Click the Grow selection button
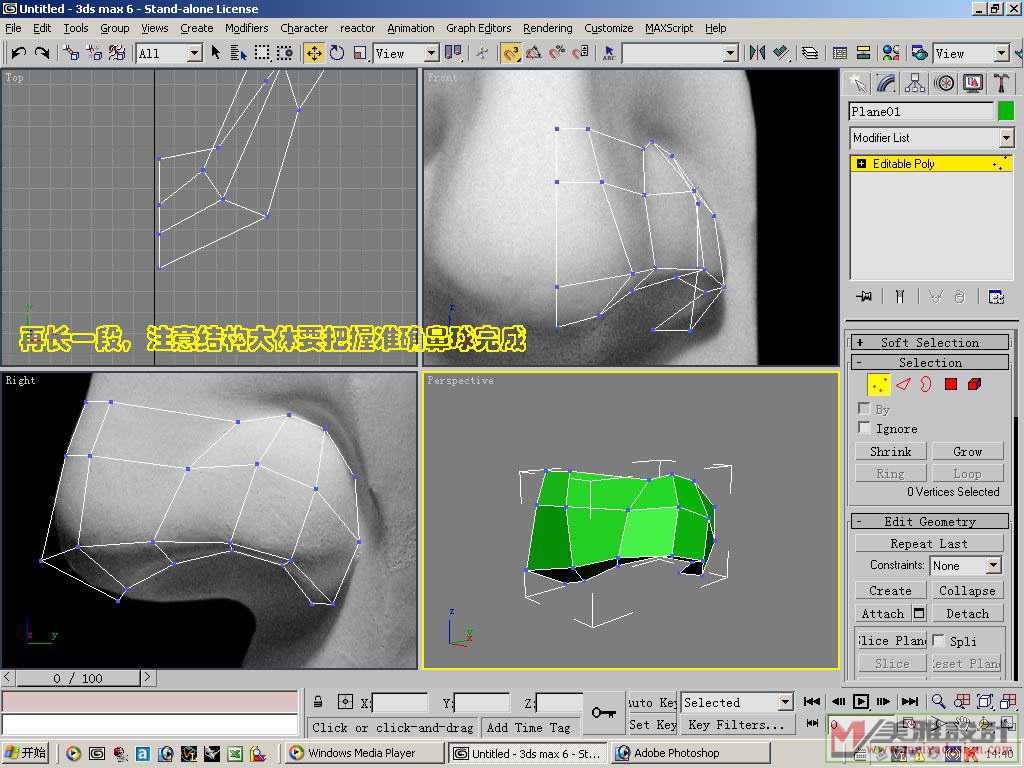The height and width of the screenshot is (768, 1024). pyautogui.click(x=967, y=451)
